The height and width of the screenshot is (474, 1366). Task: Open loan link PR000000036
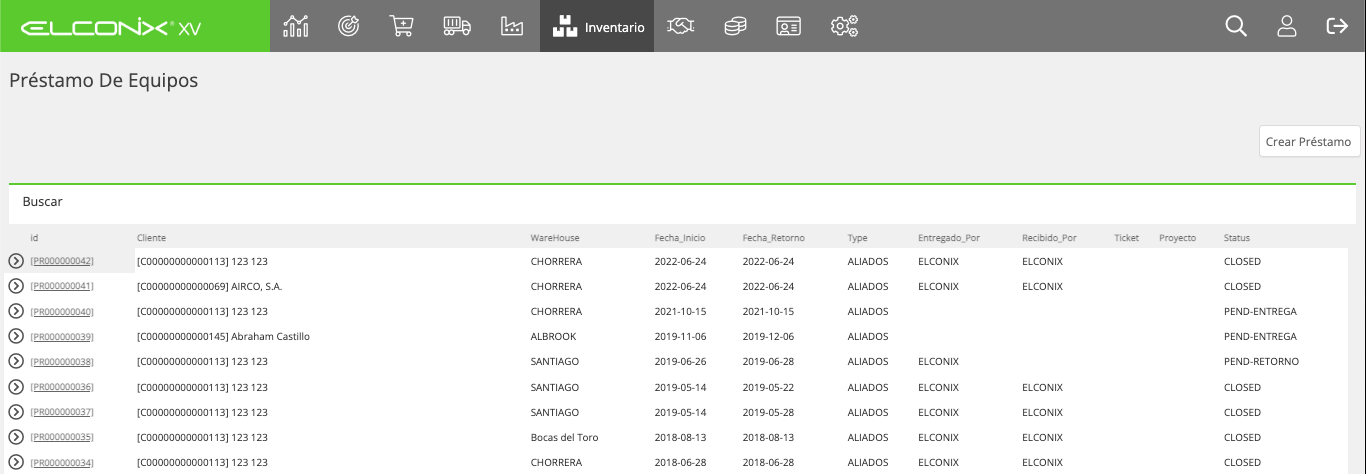[62, 387]
